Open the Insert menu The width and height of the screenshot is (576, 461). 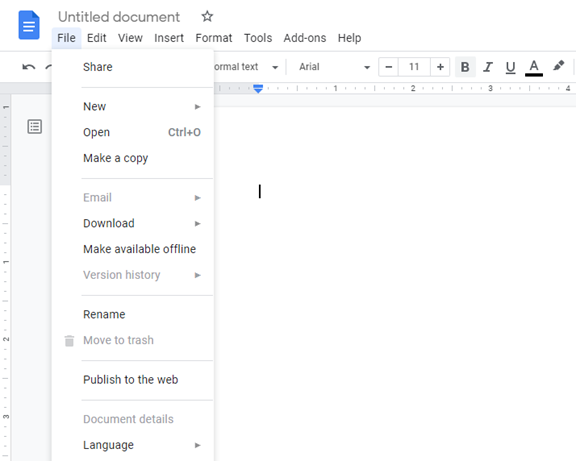[x=169, y=38]
